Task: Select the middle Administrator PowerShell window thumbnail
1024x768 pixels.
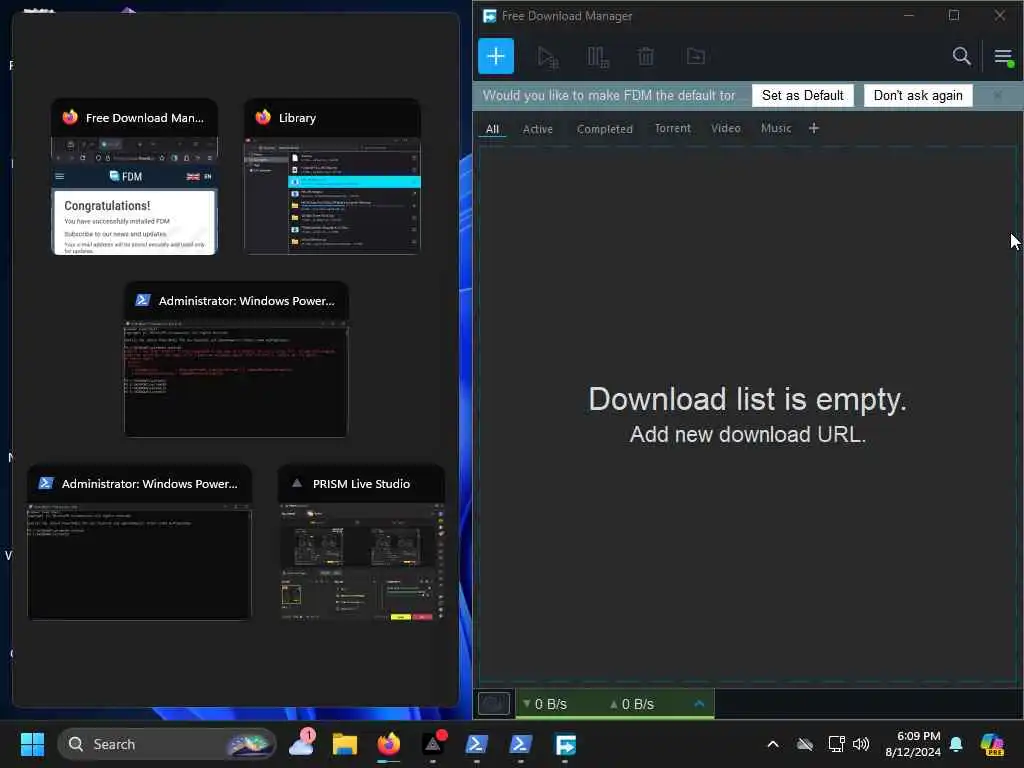Action: [236, 359]
